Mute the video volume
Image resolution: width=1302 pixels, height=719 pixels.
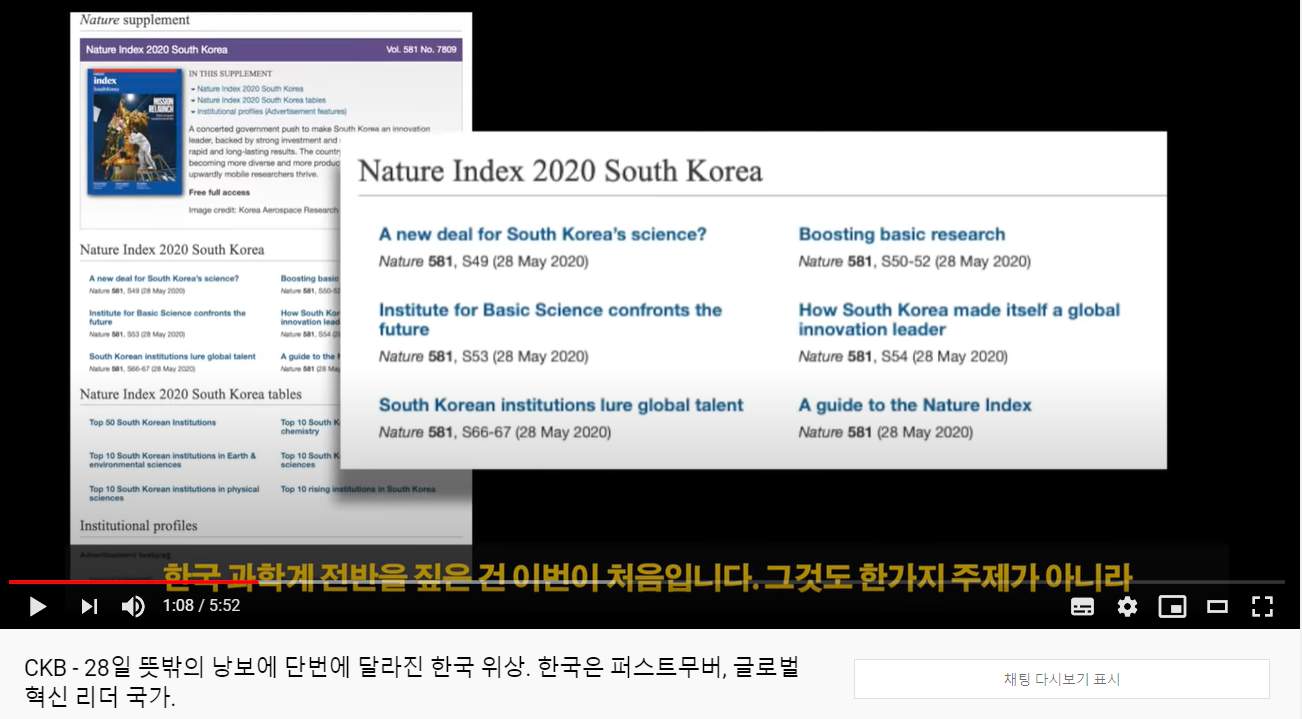pos(133,606)
